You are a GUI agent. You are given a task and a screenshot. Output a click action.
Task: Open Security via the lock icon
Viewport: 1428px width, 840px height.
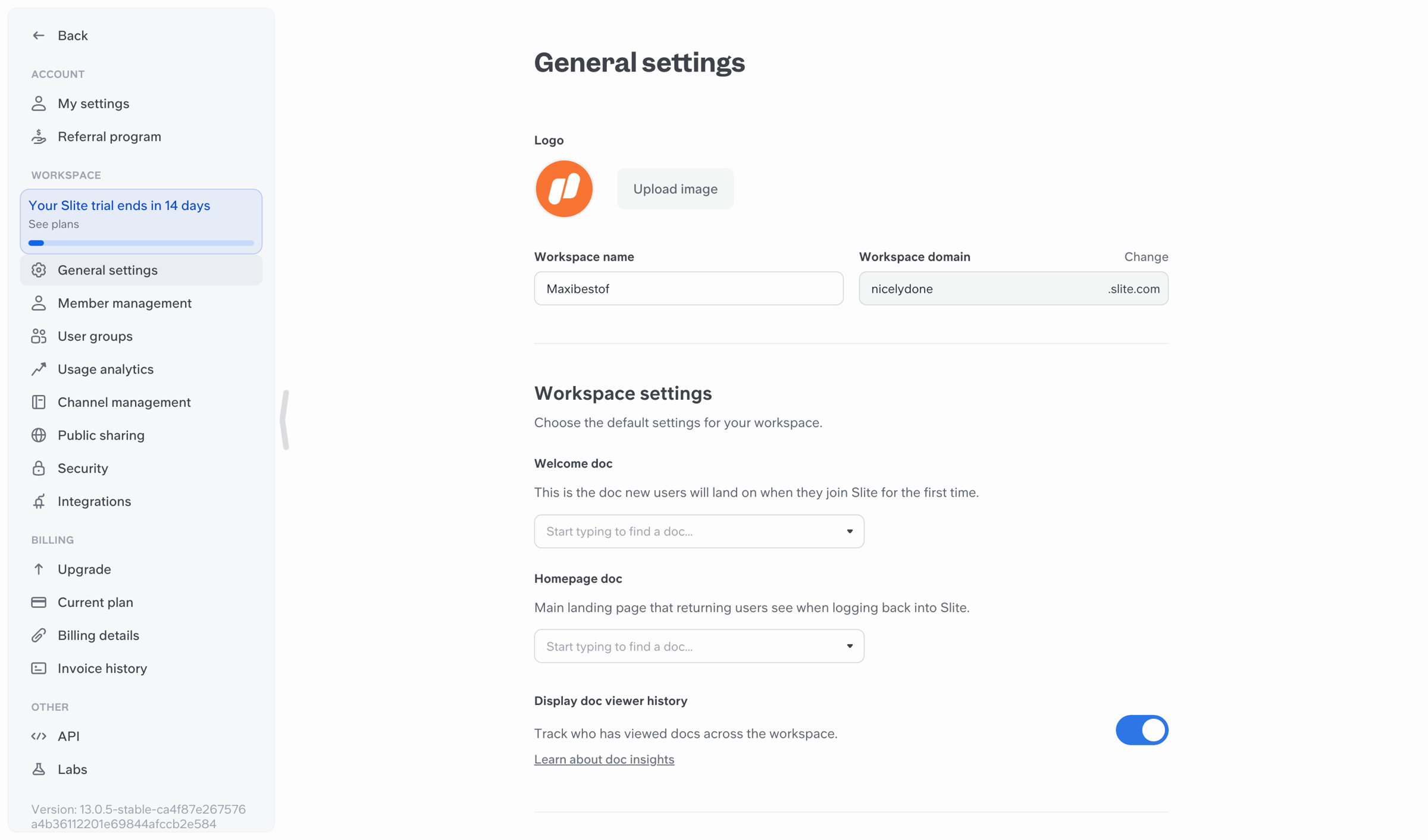point(39,468)
